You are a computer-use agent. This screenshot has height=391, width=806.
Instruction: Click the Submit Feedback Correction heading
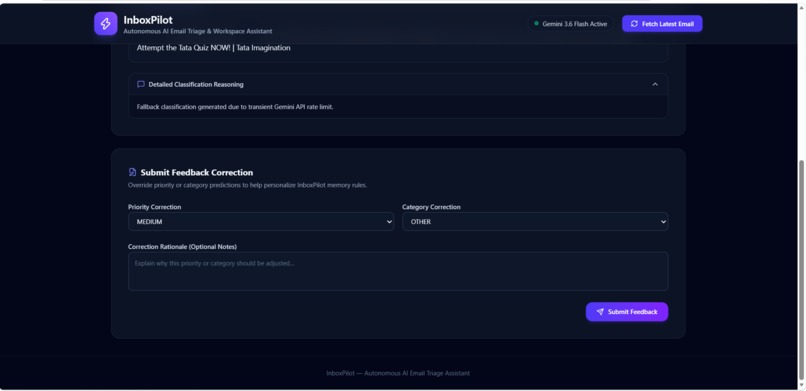click(x=197, y=173)
